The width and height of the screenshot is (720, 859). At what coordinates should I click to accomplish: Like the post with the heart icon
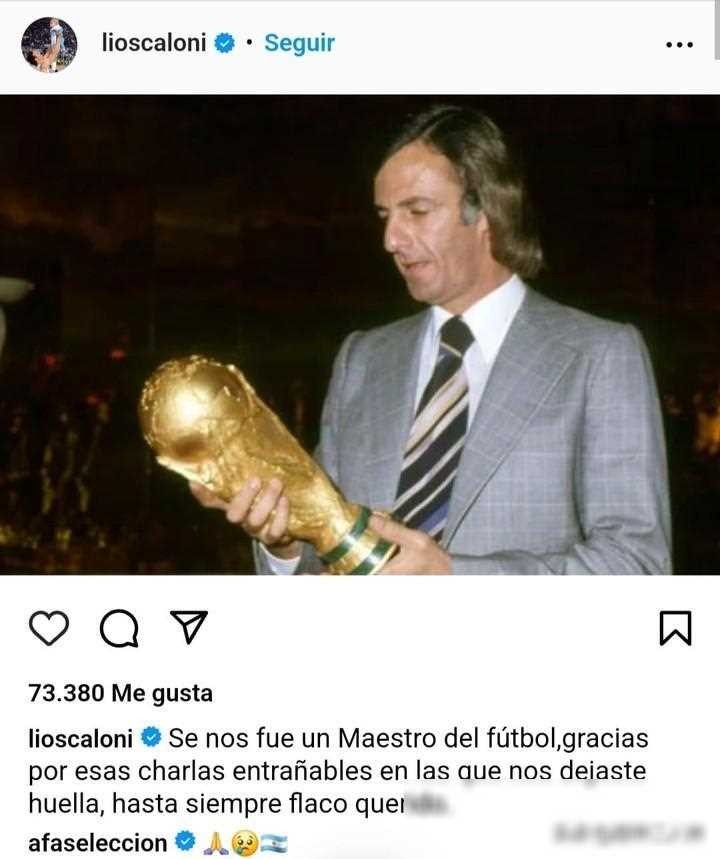point(49,627)
